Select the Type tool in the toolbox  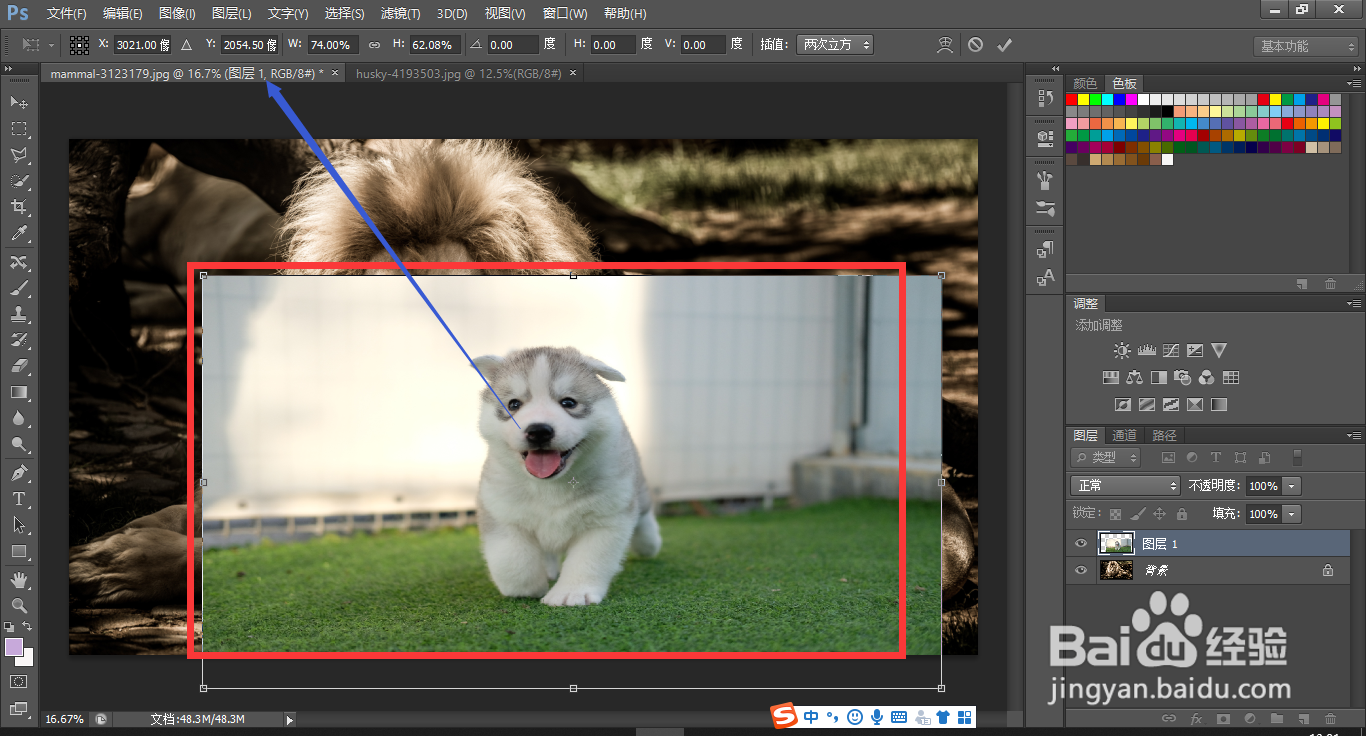click(19, 499)
